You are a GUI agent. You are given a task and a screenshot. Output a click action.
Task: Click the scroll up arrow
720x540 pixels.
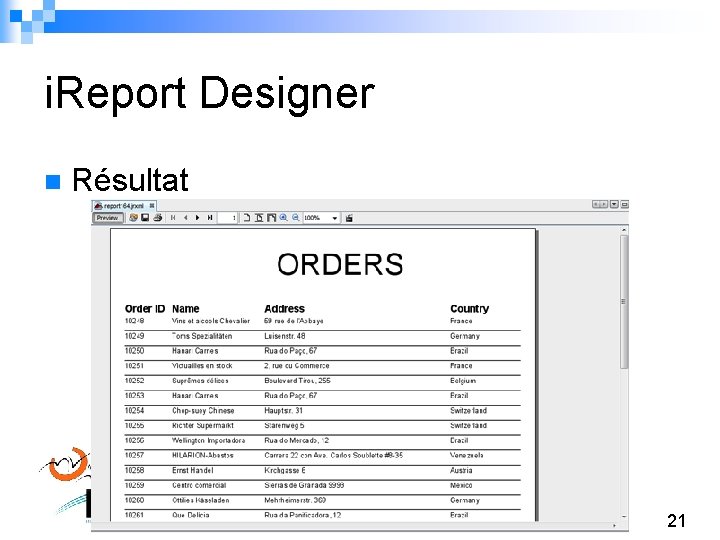coord(624,230)
